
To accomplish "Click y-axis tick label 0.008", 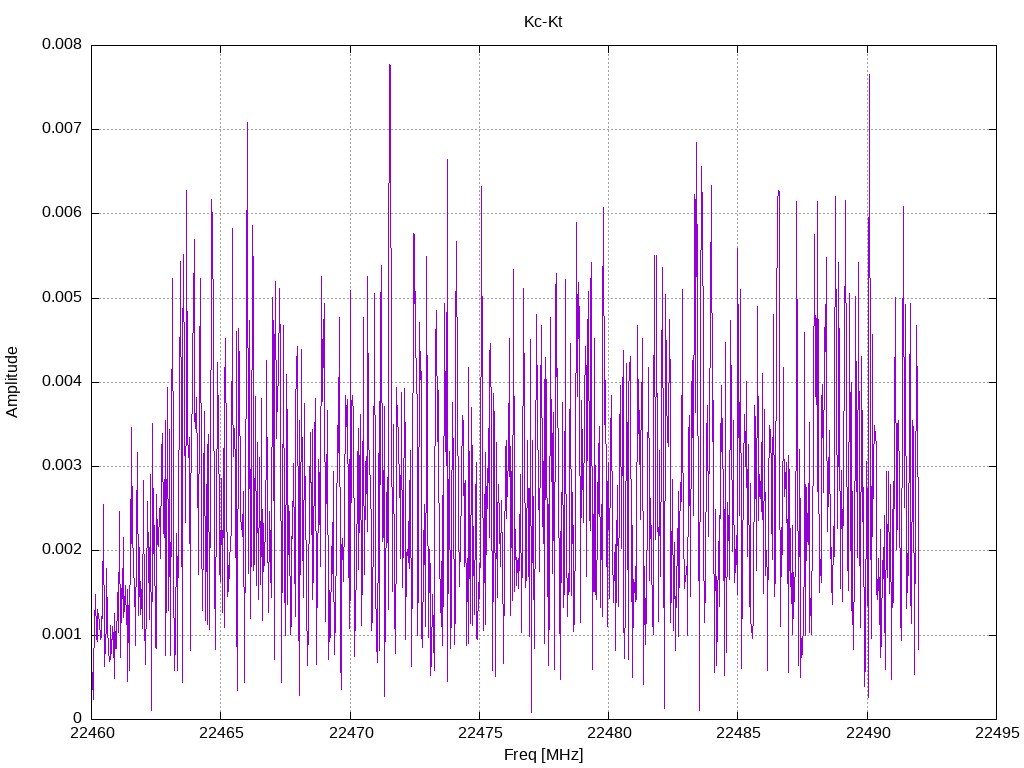I will 62,44.
